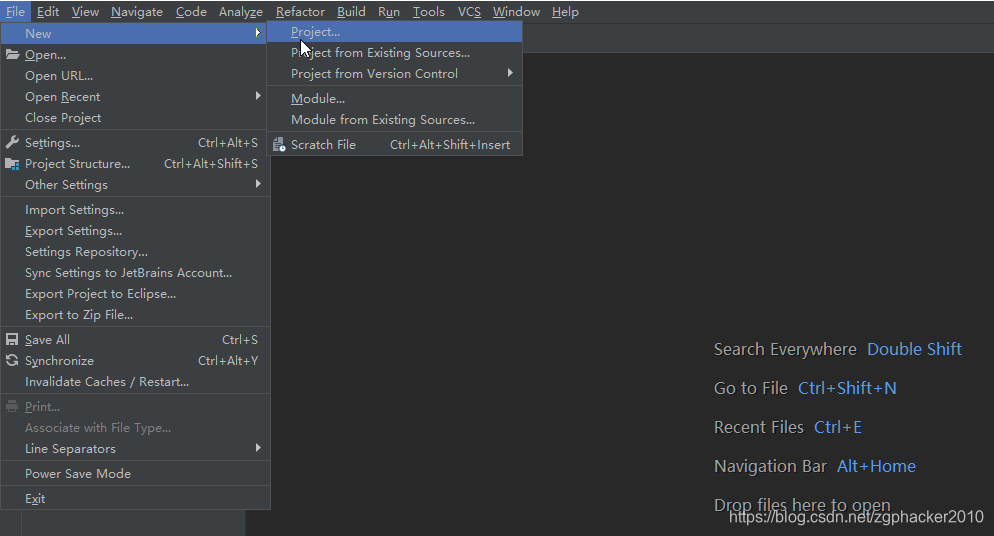Image resolution: width=994 pixels, height=536 pixels.
Task: Choose Module... in the New submenu
Action: click(394, 98)
